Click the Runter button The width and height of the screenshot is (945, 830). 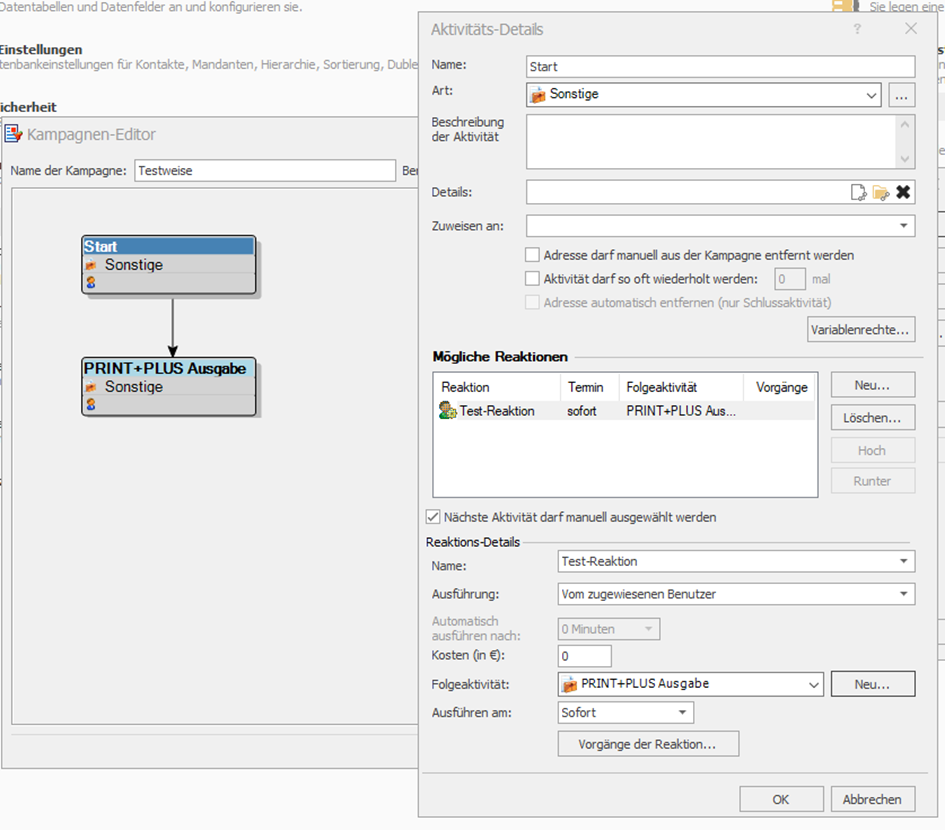(873, 481)
